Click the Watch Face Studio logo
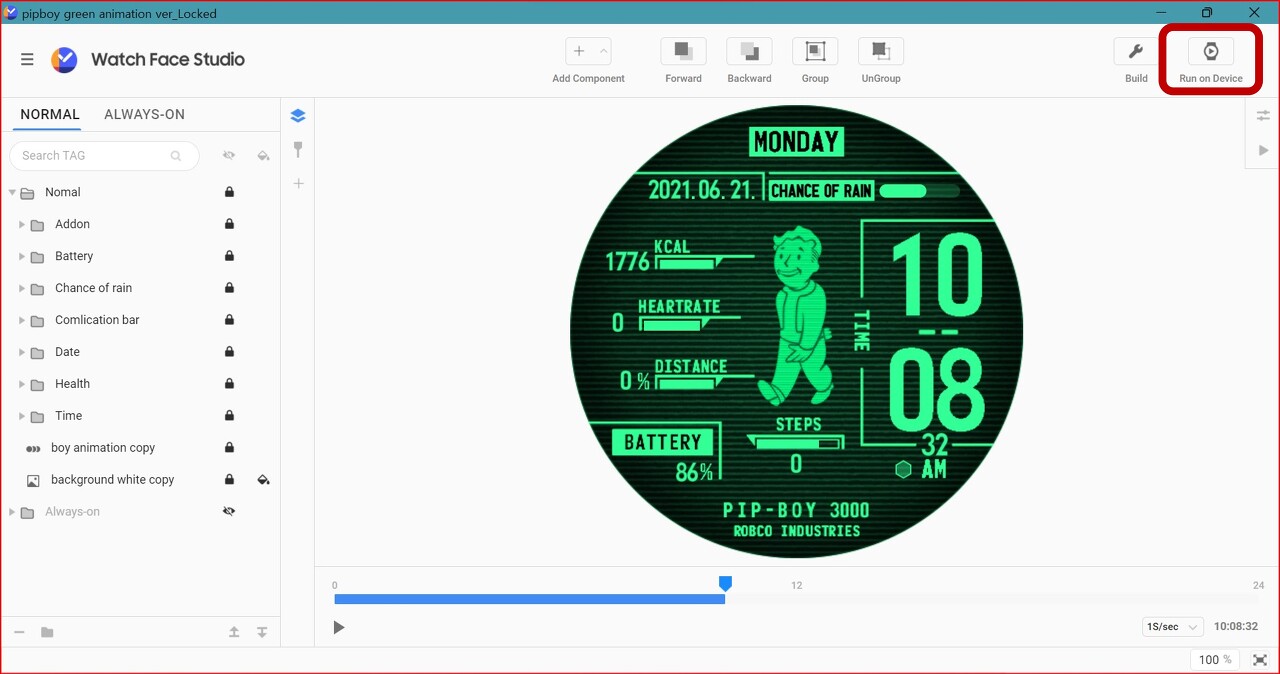 click(x=64, y=59)
